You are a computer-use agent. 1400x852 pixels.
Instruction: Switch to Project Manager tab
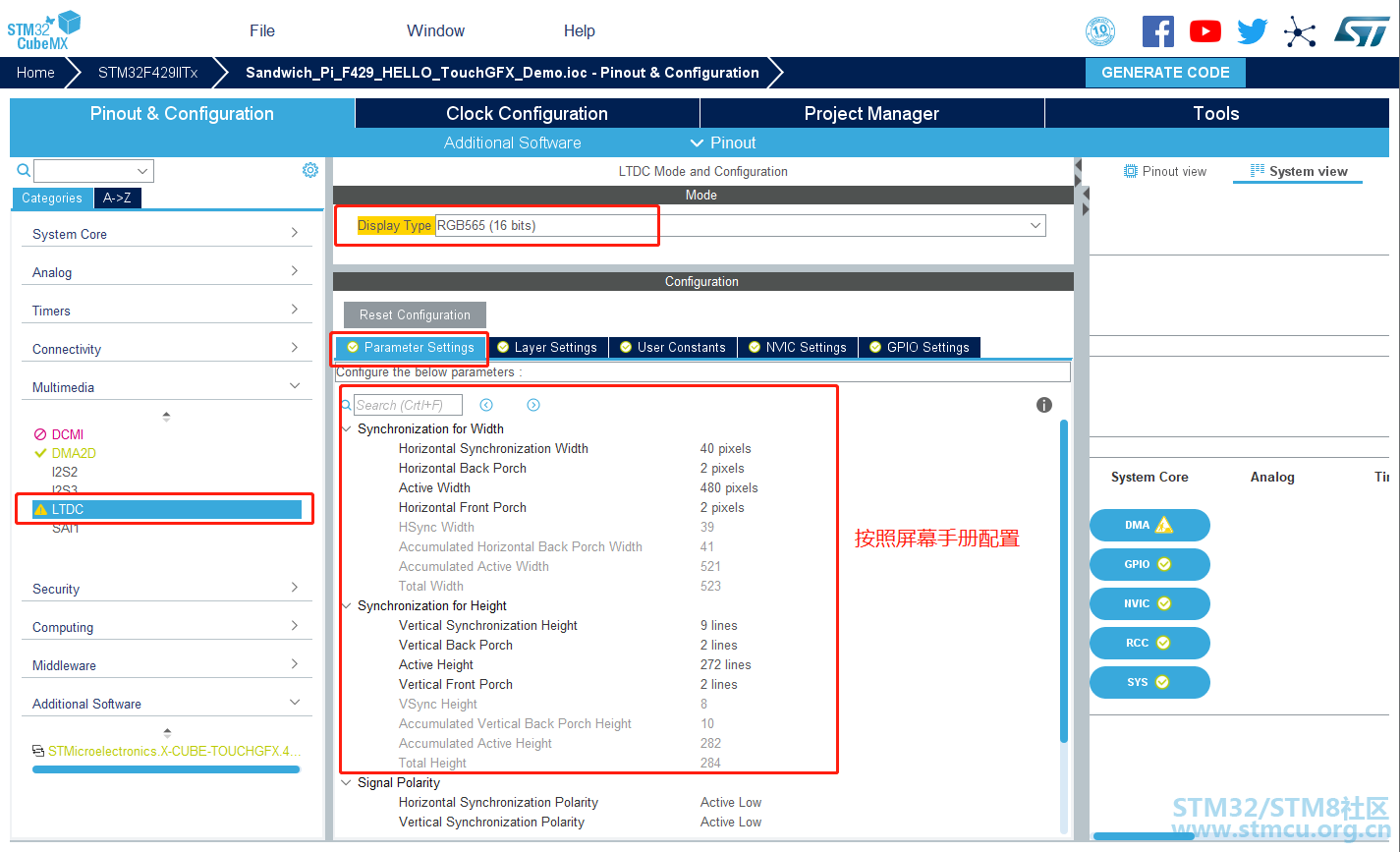pyautogui.click(x=872, y=113)
